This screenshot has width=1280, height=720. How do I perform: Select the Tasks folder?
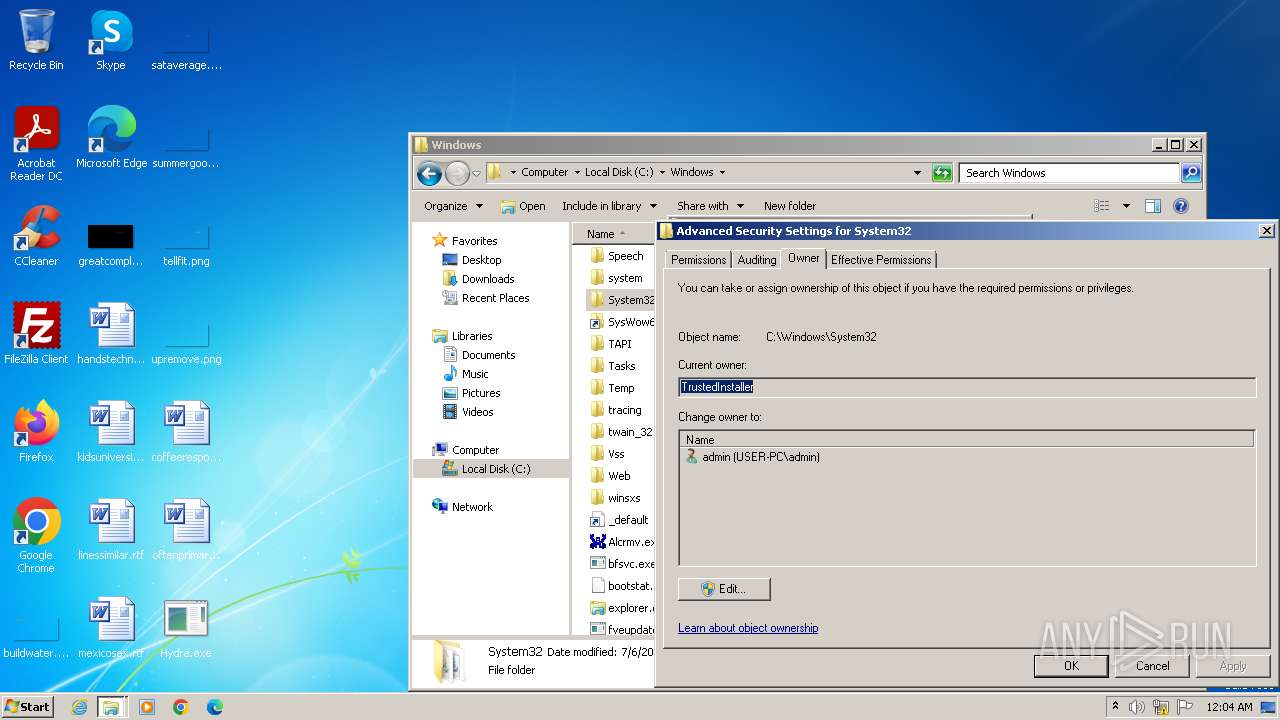(621, 366)
